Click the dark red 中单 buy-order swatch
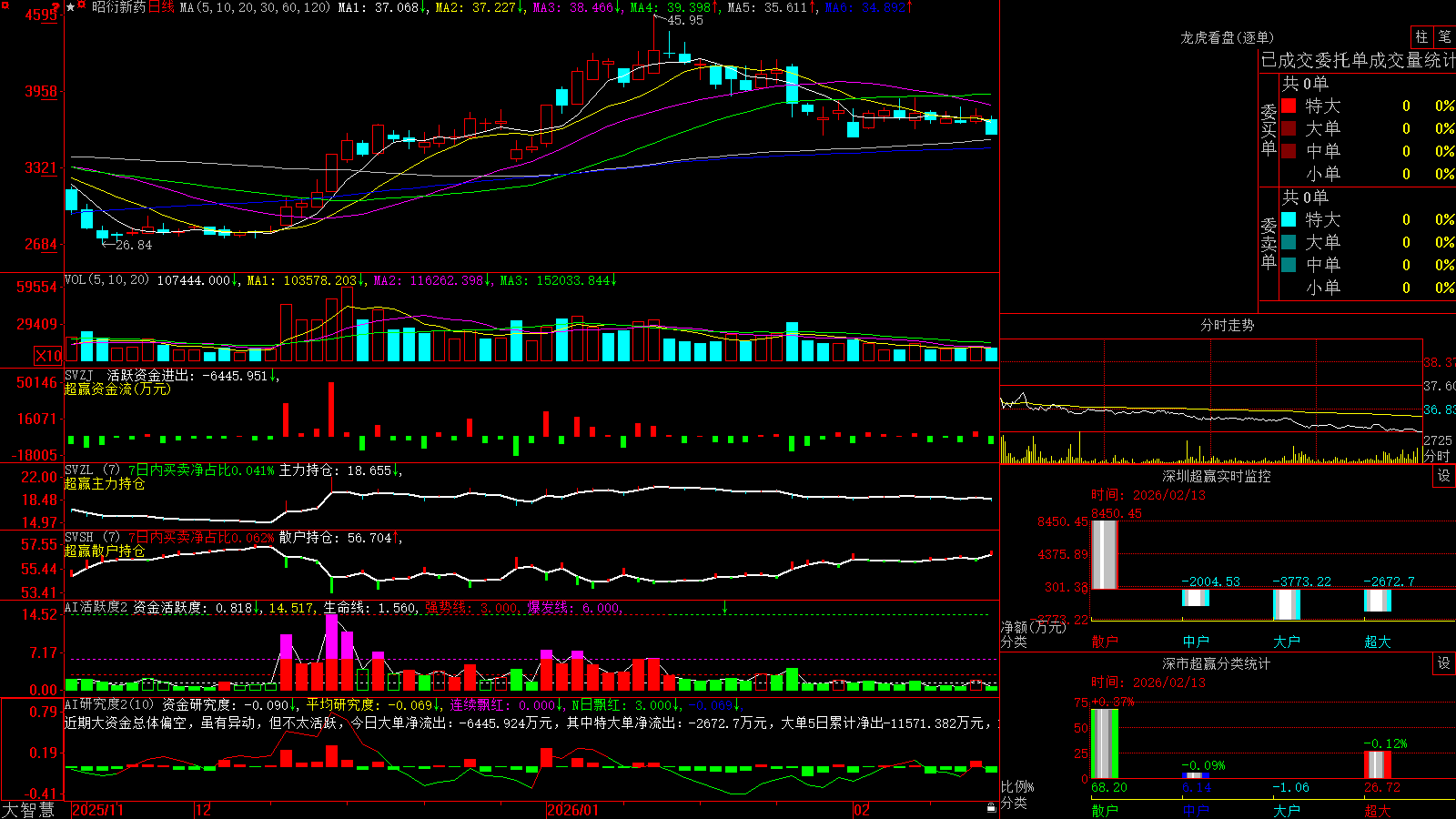The image size is (1456, 819). click(1289, 151)
